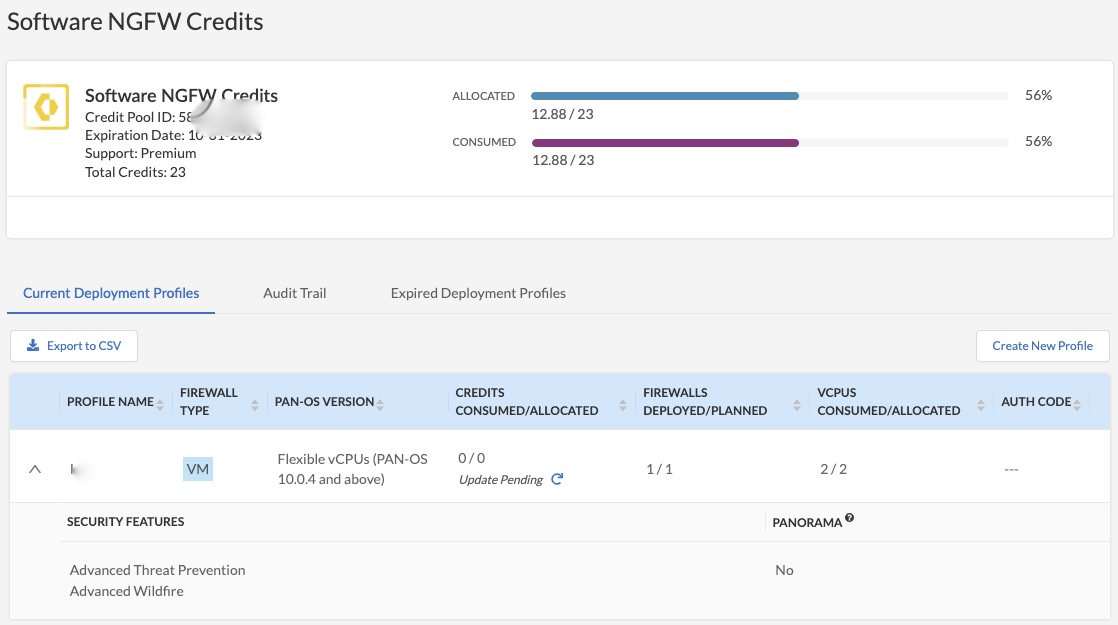Open the Expired Deployment Profiles tab

[478, 293]
